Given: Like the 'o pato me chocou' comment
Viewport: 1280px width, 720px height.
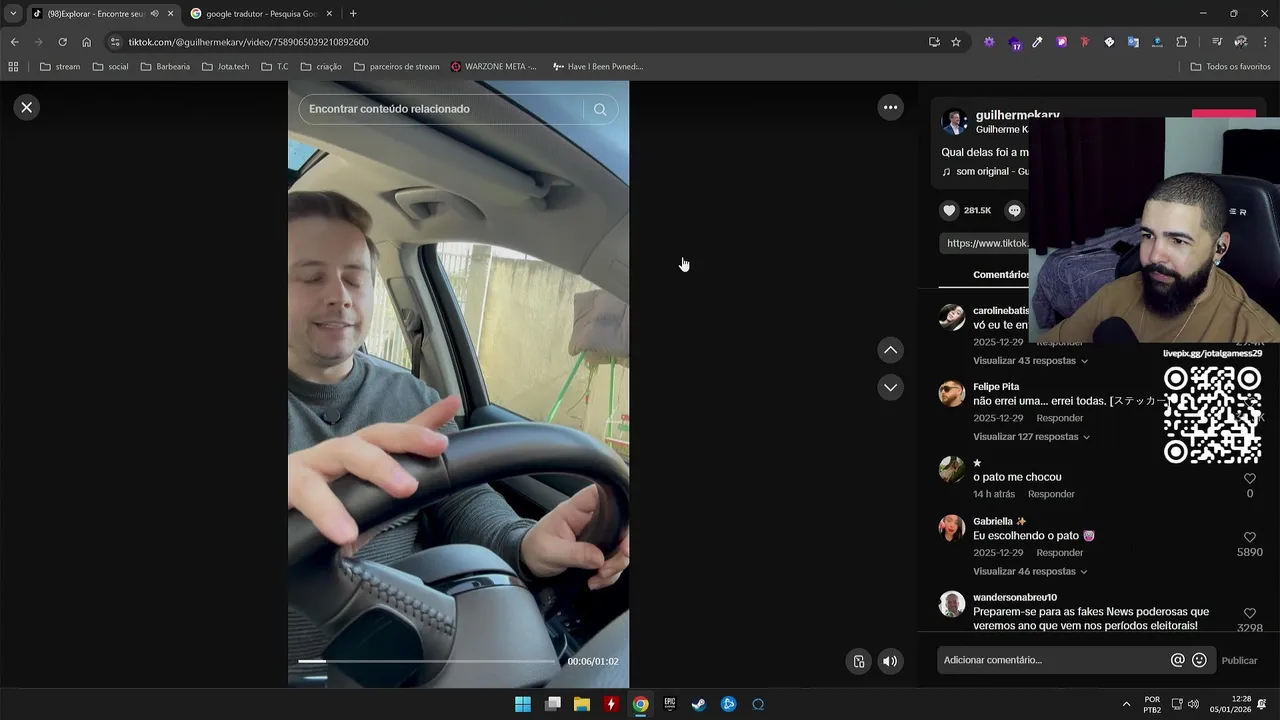Looking at the screenshot, I should pyautogui.click(x=1249, y=478).
